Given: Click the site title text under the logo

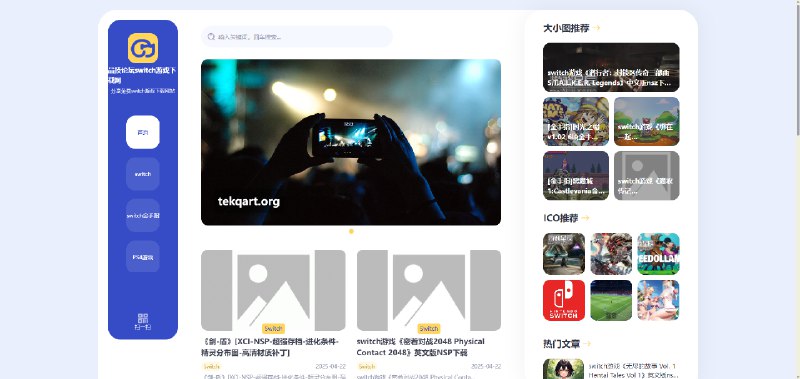Looking at the screenshot, I should [143, 75].
